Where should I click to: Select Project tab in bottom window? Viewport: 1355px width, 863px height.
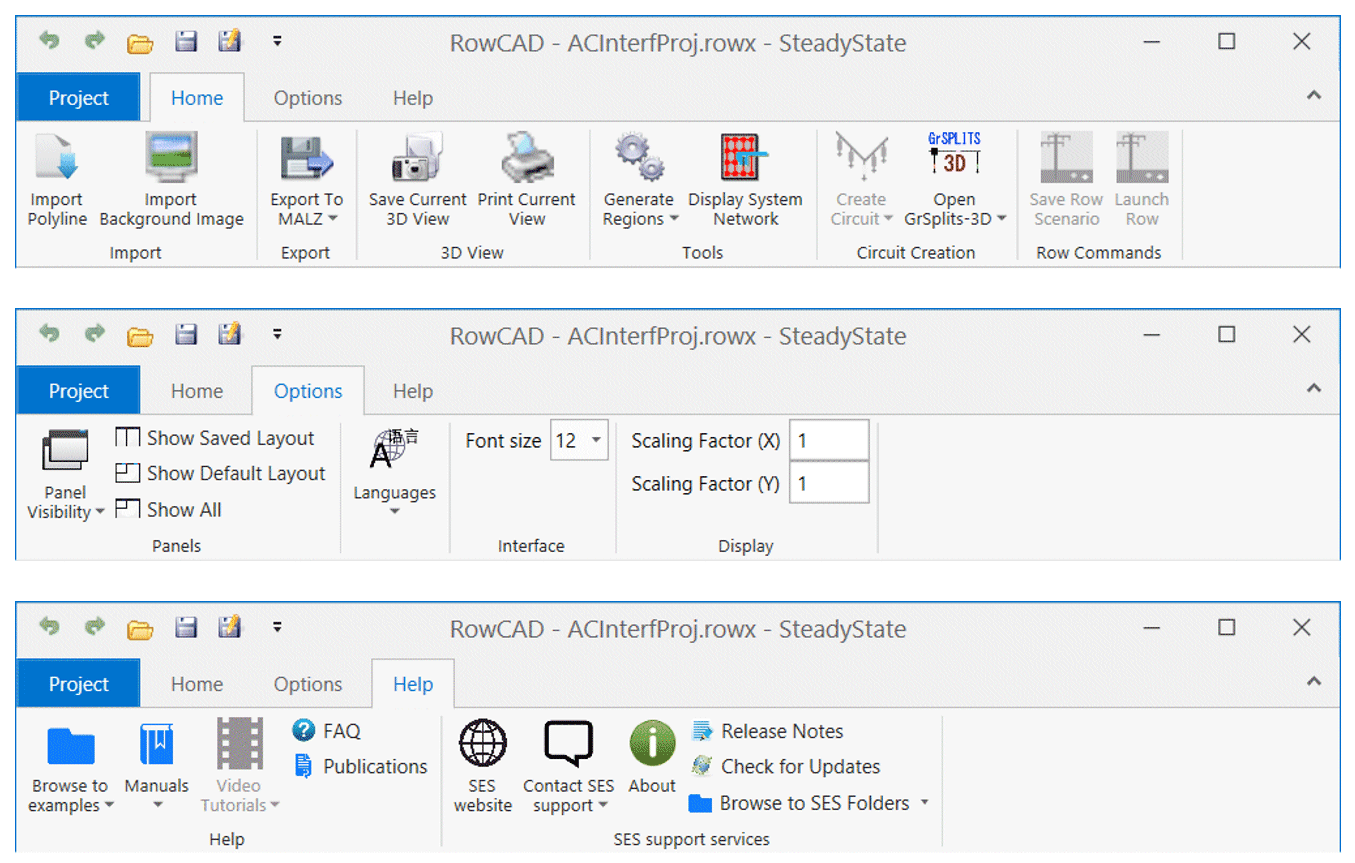(78, 684)
